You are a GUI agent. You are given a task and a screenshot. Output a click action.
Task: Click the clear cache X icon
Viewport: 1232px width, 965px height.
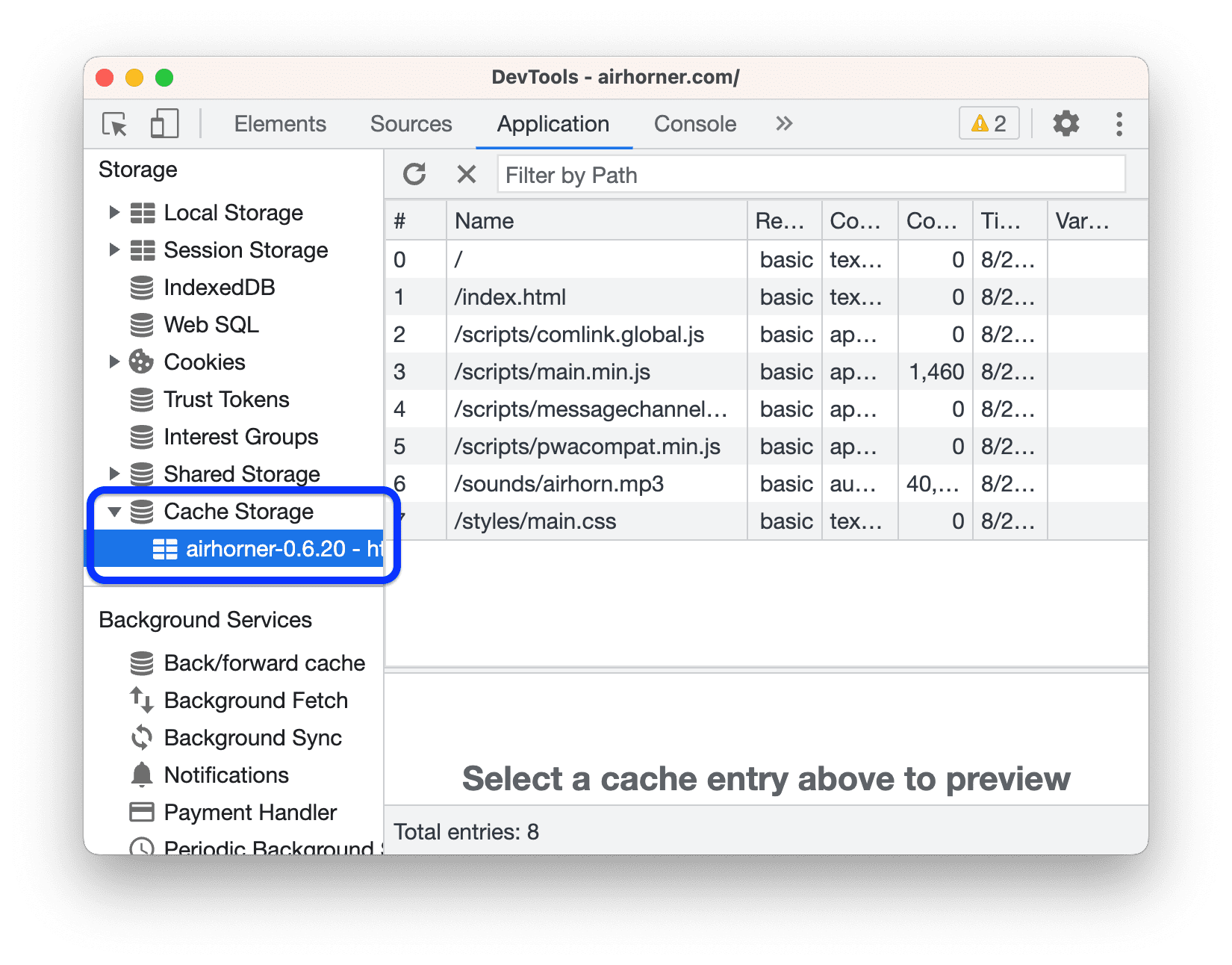click(x=467, y=174)
